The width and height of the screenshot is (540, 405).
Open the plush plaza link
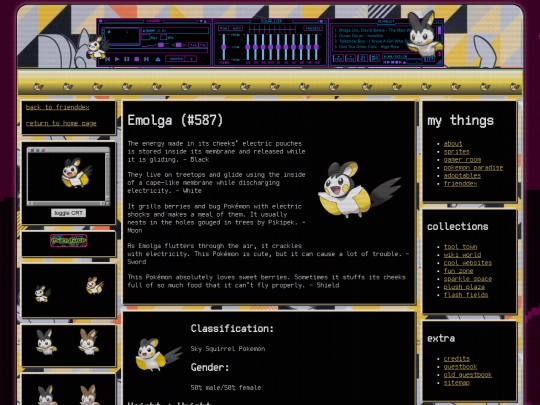coord(464,287)
